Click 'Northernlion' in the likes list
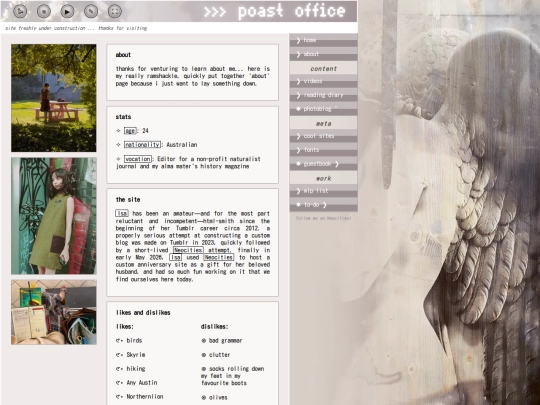Viewport: 540px width, 405px height. point(145,397)
